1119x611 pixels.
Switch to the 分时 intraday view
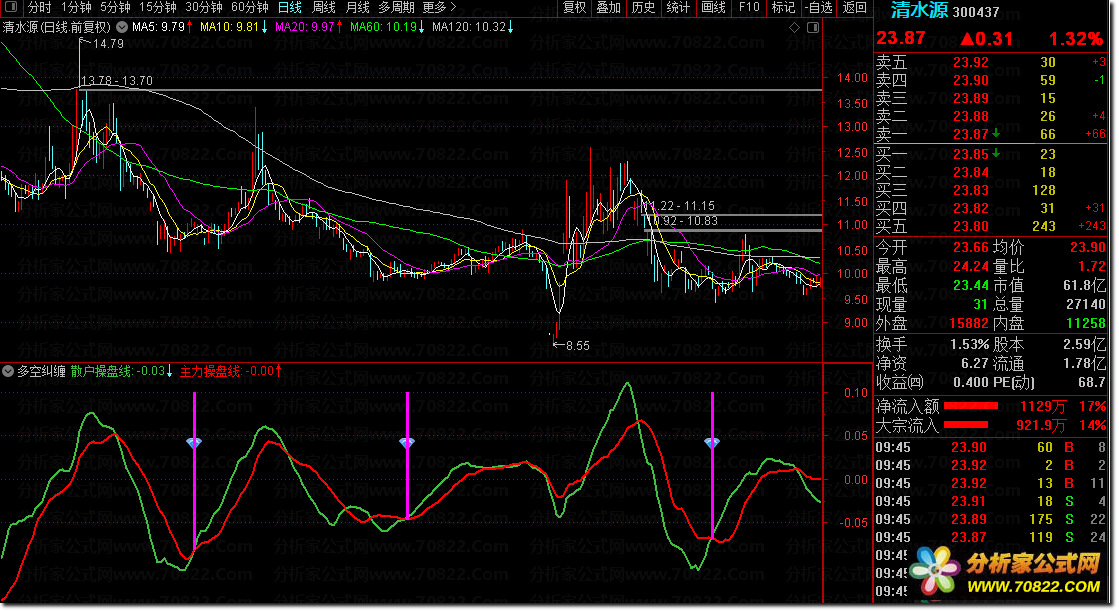[39, 8]
